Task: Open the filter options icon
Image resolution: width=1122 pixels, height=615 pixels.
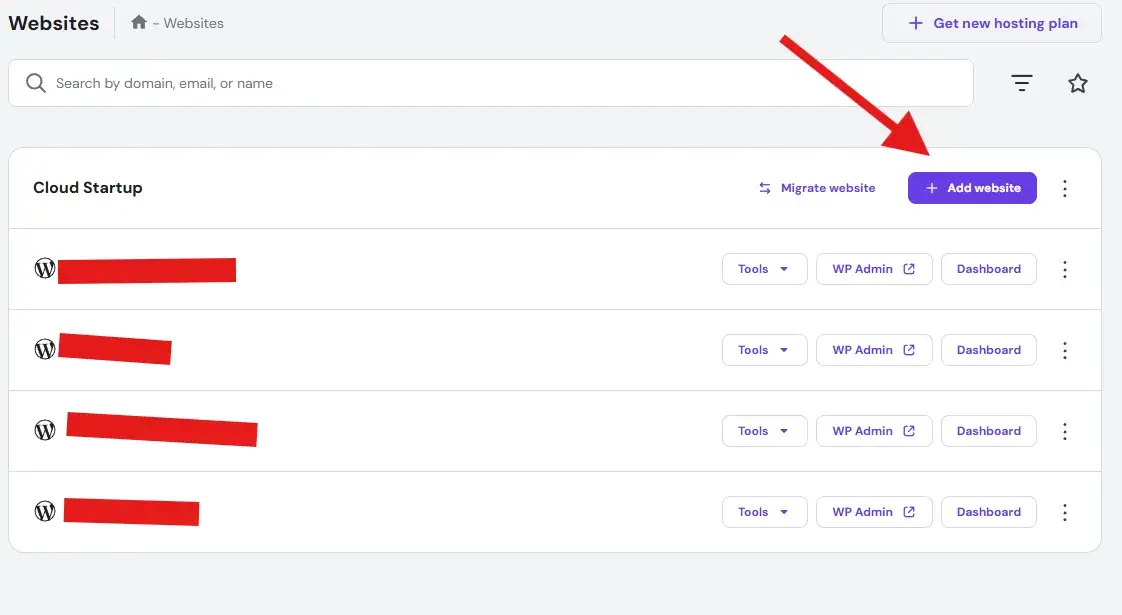Action: pyautogui.click(x=1021, y=83)
